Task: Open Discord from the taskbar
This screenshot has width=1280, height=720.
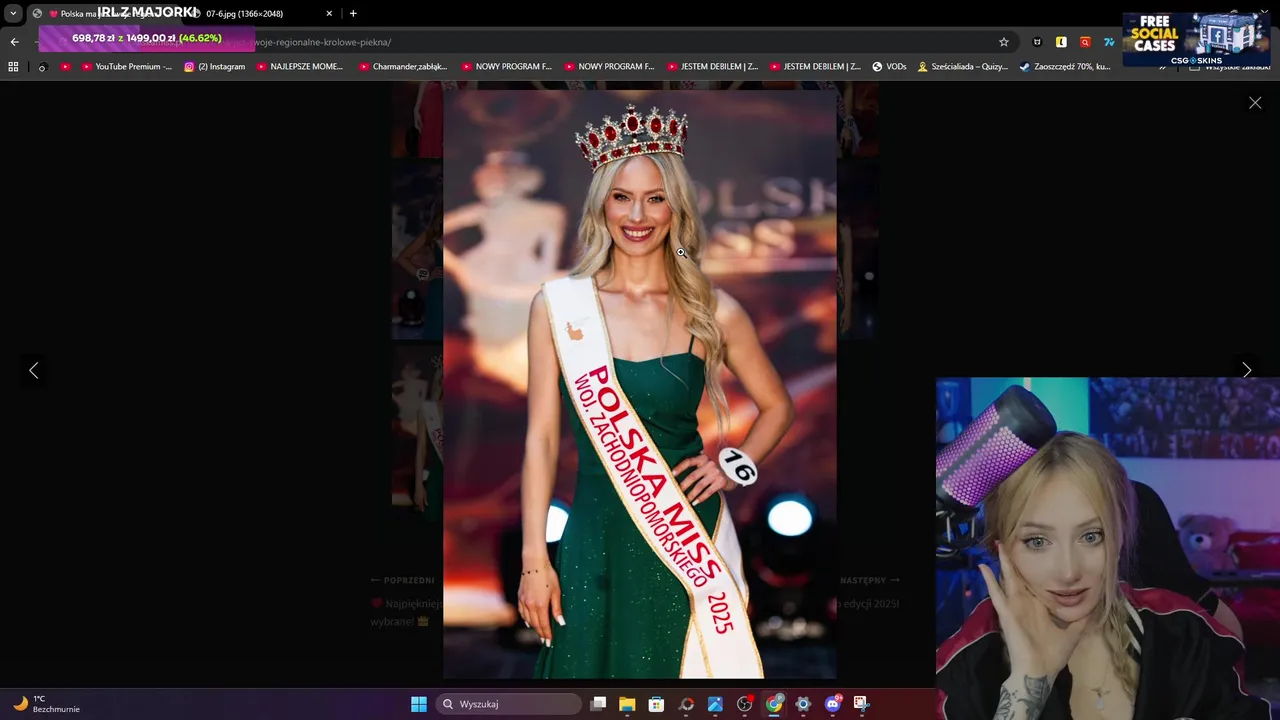Action: tap(832, 704)
